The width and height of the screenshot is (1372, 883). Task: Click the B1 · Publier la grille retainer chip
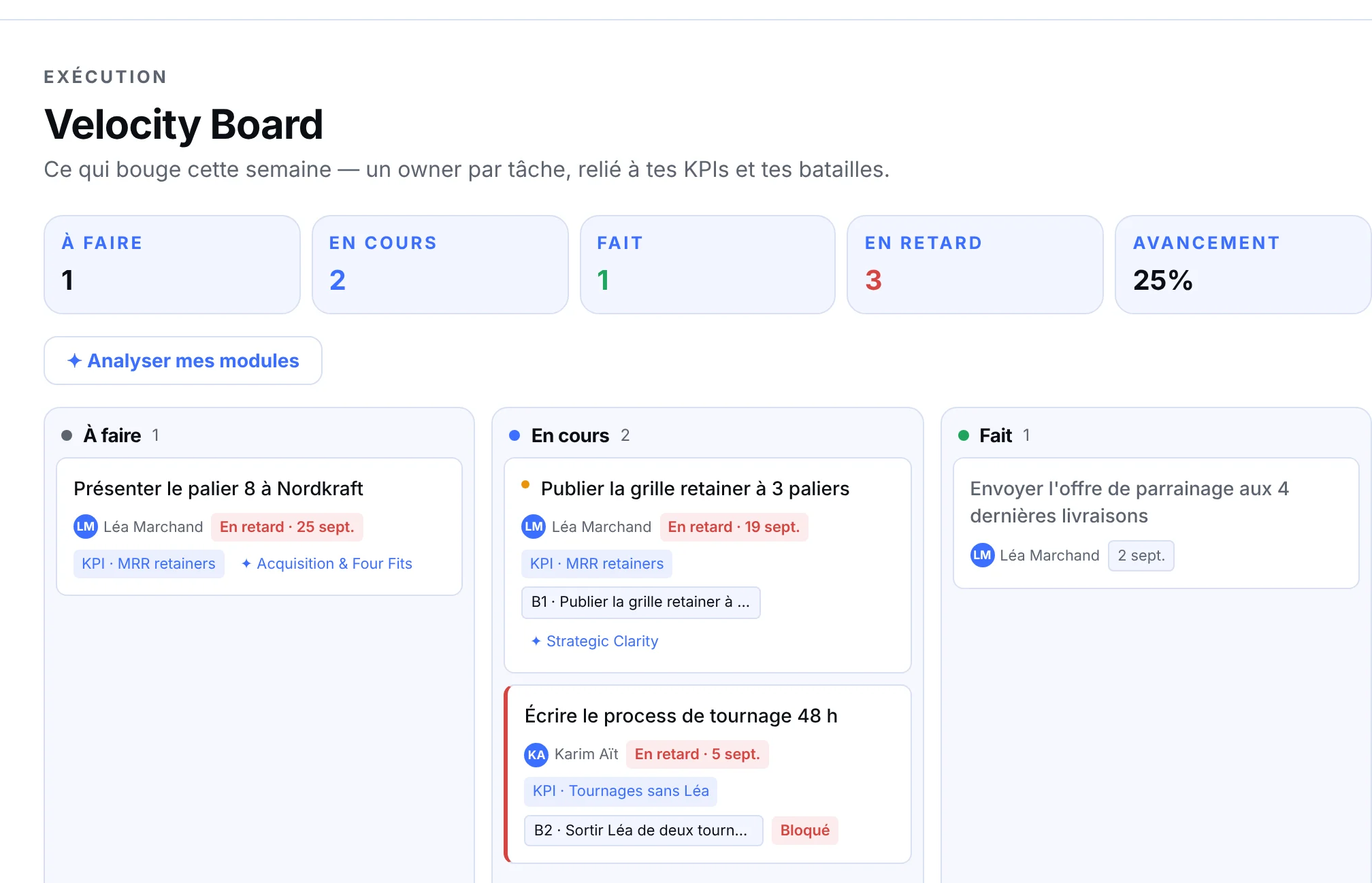coord(640,602)
